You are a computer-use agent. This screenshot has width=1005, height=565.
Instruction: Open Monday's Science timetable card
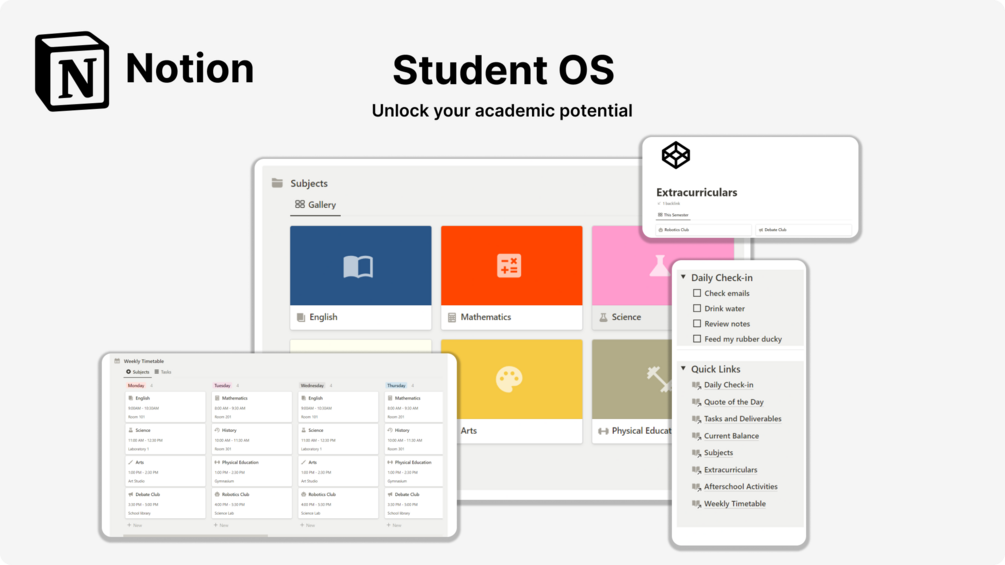coord(165,439)
